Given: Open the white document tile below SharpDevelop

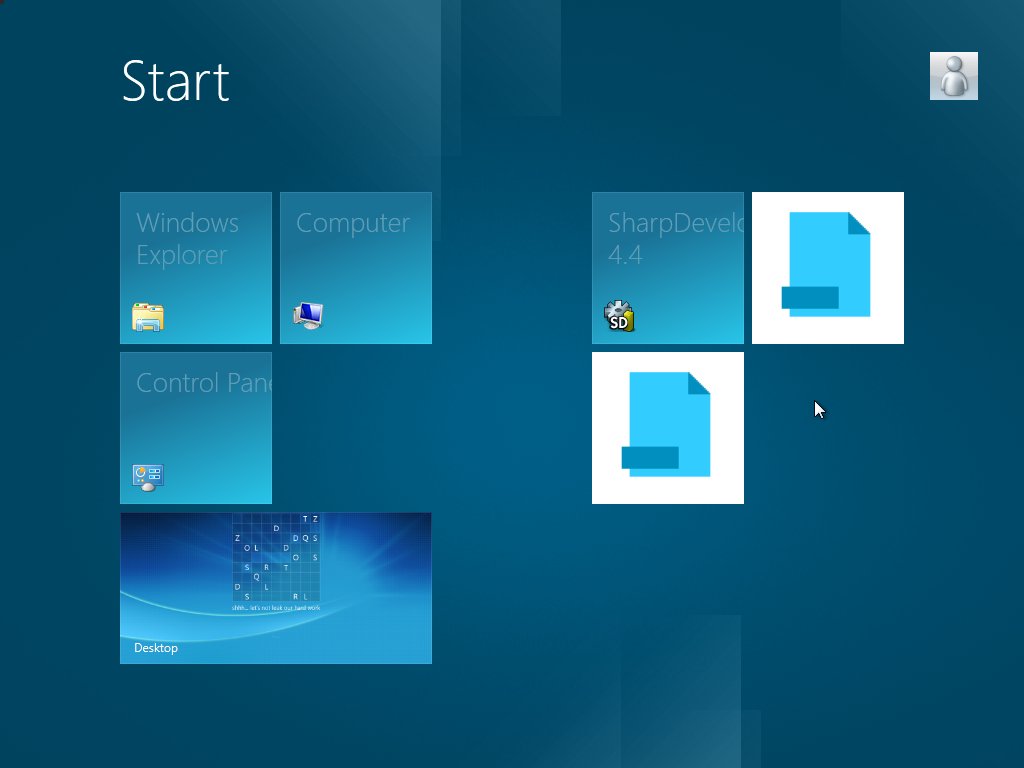Looking at the screenshot, I should tap(667, 428).
